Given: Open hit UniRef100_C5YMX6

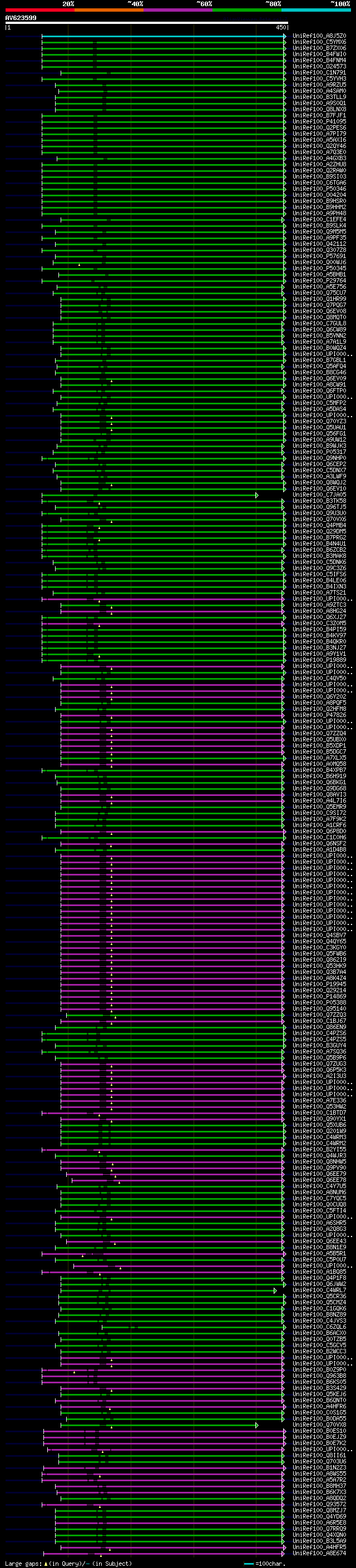Looking at the screenshot, I should [319, 42].
